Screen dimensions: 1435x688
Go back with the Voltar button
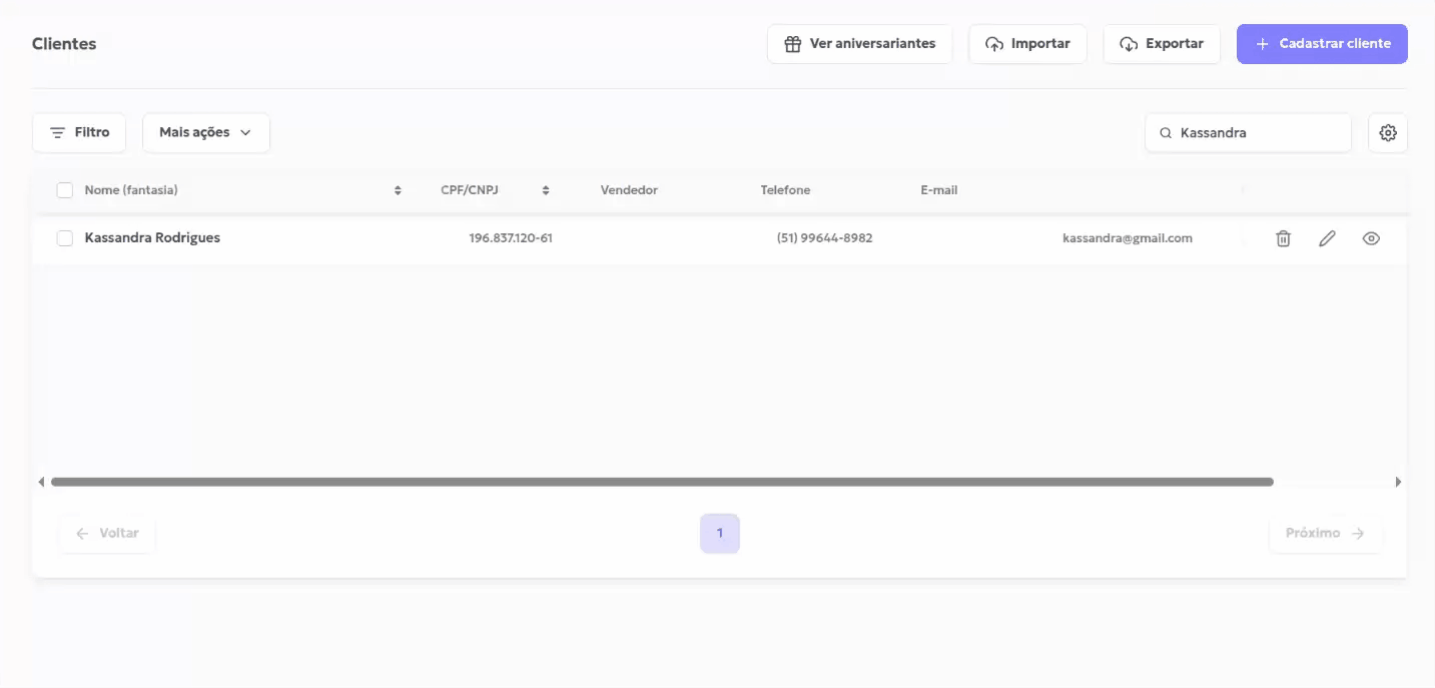click(x=107, y=533)
